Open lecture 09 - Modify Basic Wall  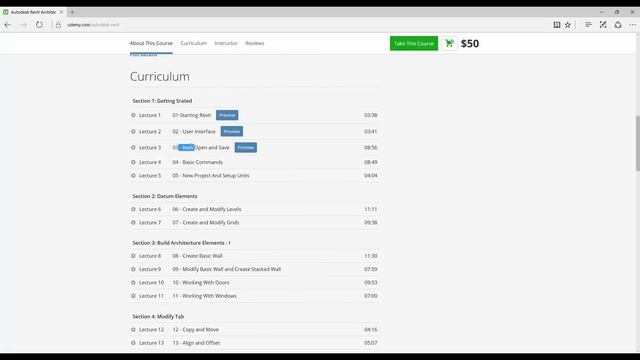click(x=227, y=269)
